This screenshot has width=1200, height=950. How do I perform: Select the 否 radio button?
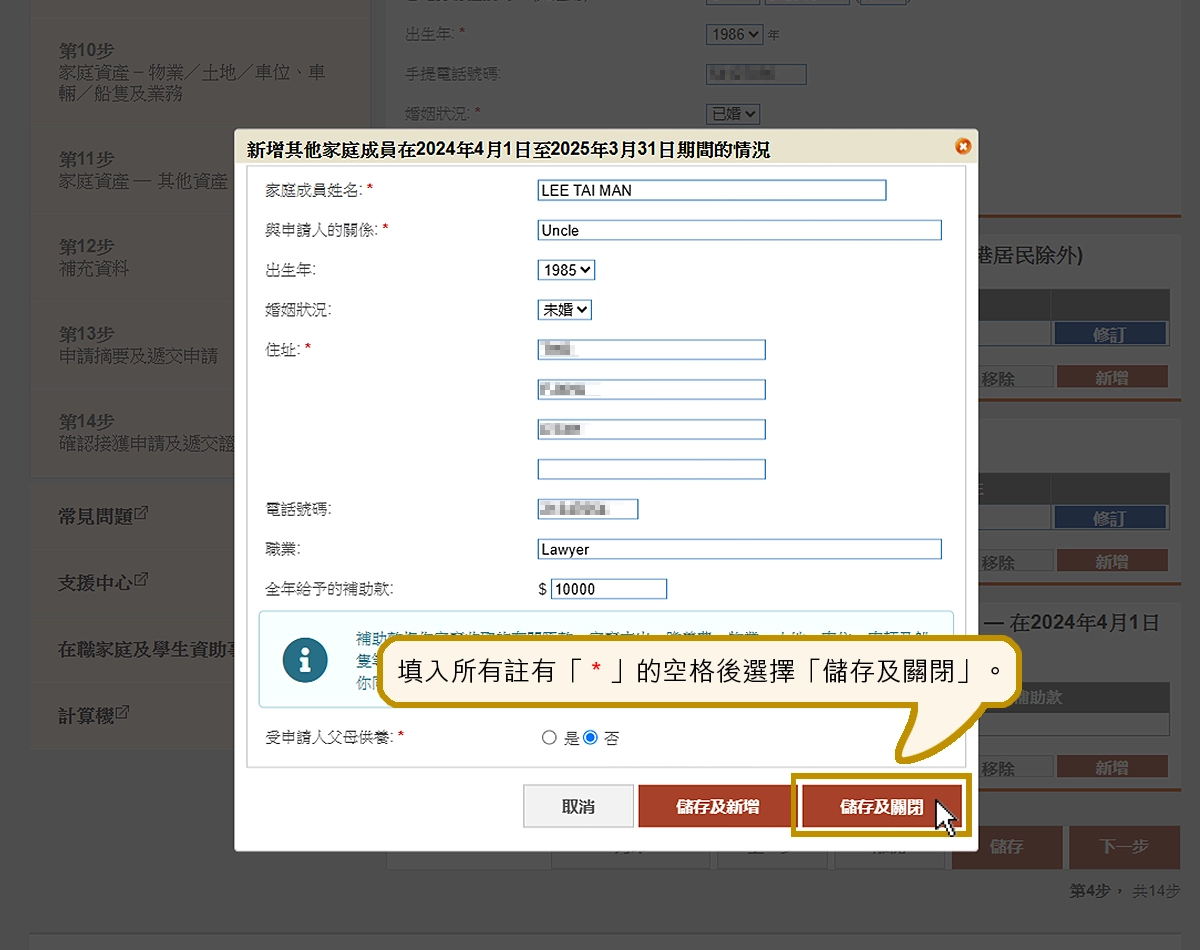click(590, 738)
